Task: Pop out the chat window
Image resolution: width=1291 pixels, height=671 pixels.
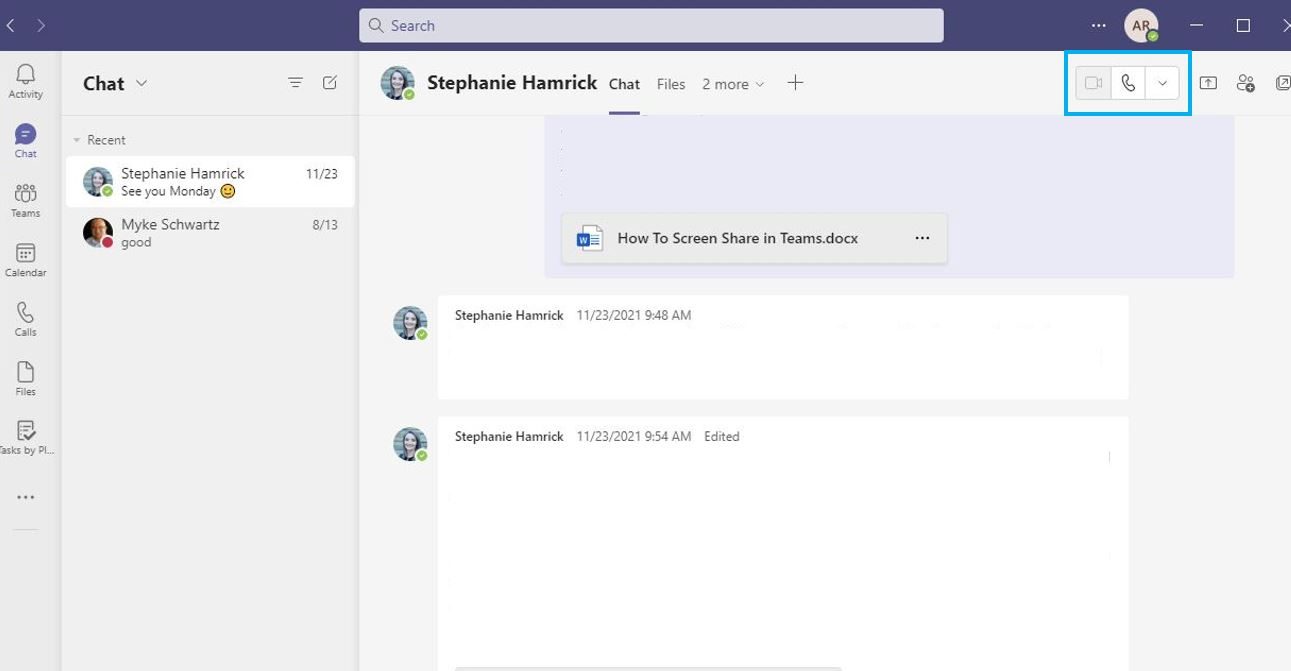Action: tap(1282, 83)
